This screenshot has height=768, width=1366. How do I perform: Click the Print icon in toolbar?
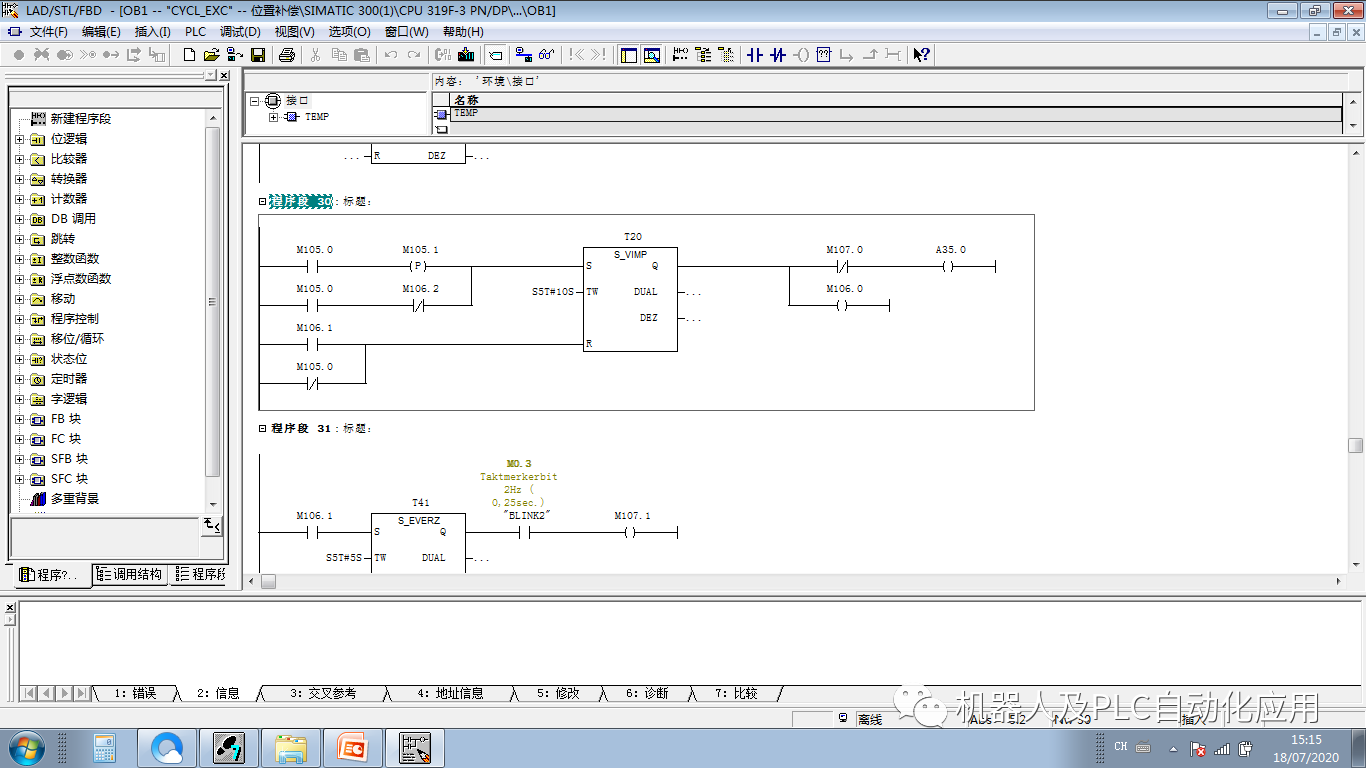(x=287, y=55)
